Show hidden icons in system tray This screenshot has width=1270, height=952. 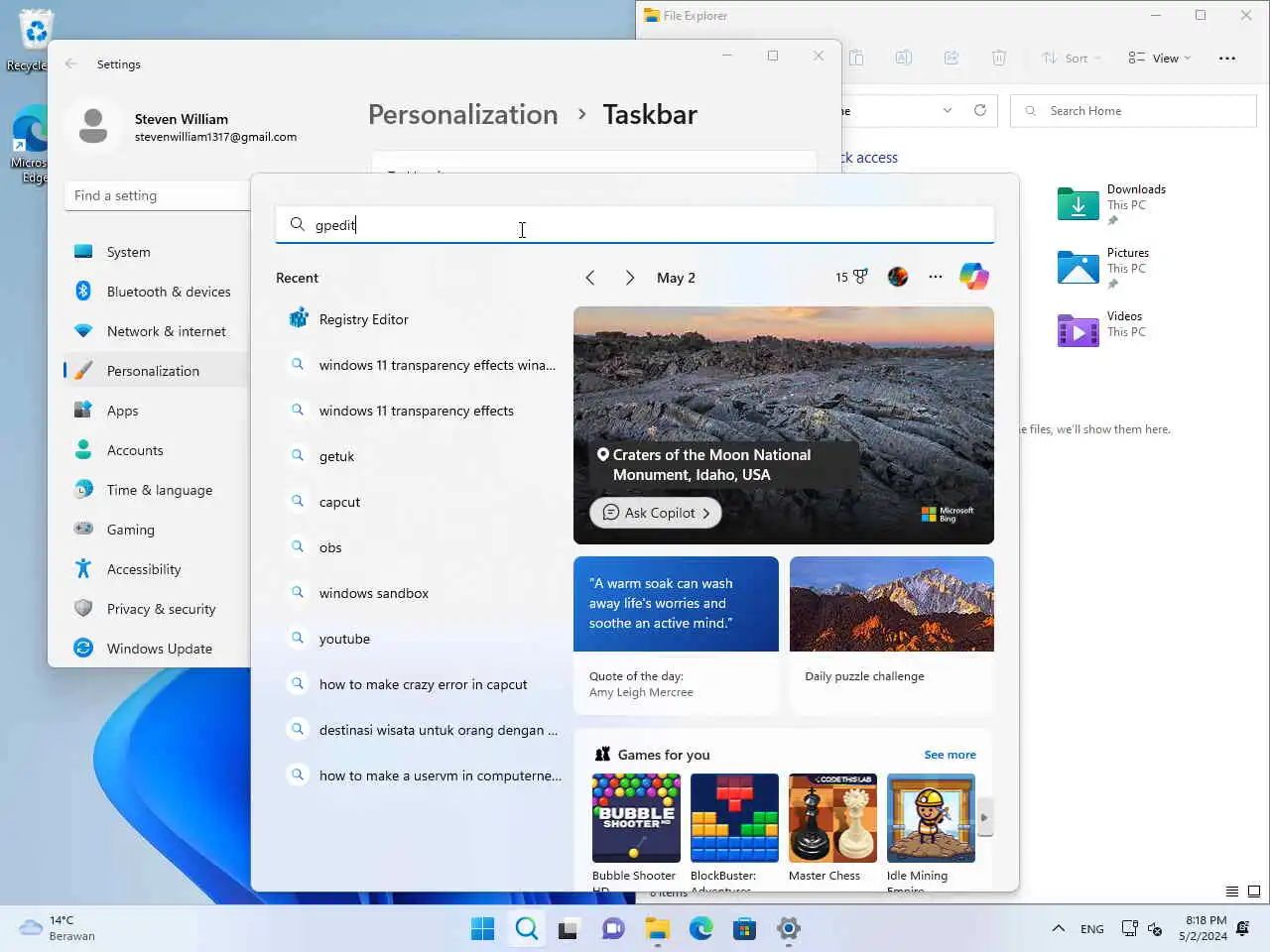click(x=1059, y=929)
